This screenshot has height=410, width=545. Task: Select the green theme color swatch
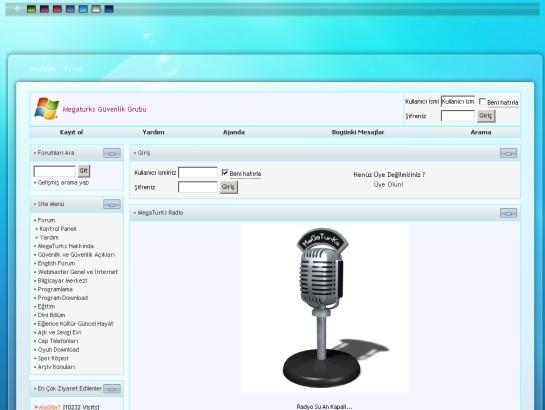point(31,9)
